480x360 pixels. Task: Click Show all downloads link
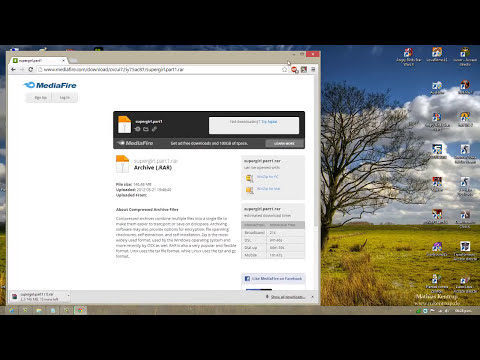pyautogui.click(x=287, y=297)
